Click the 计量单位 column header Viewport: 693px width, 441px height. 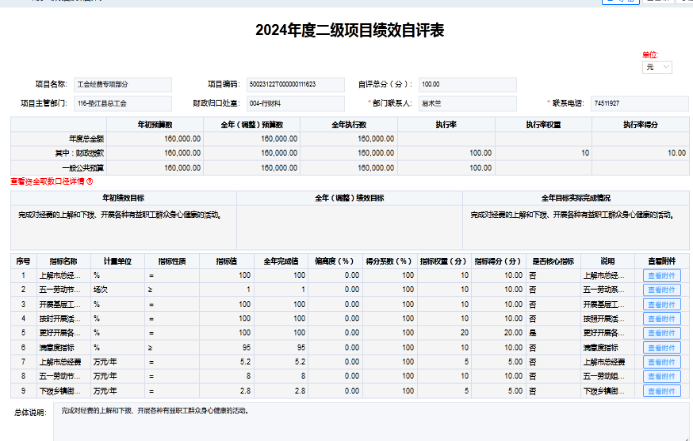coord(118,262)
